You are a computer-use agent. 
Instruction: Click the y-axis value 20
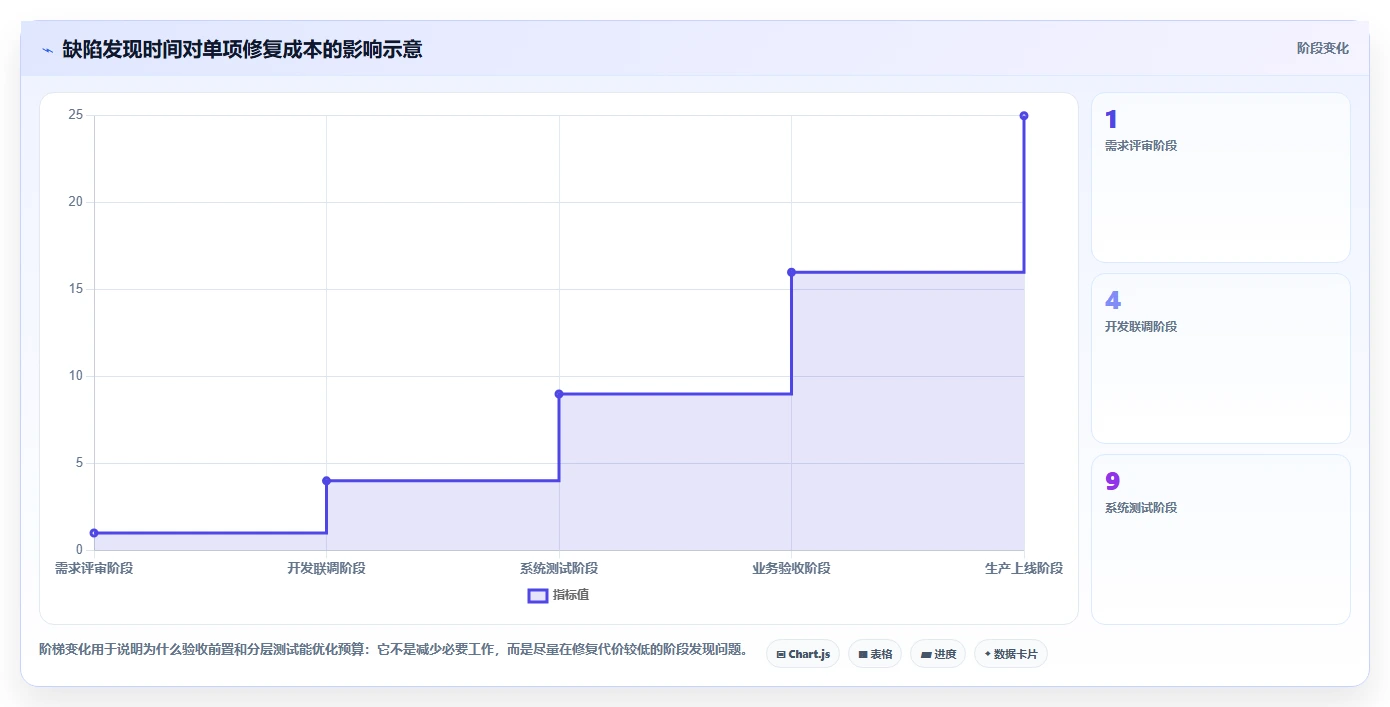pyautogui.click(x=75, y=202)
